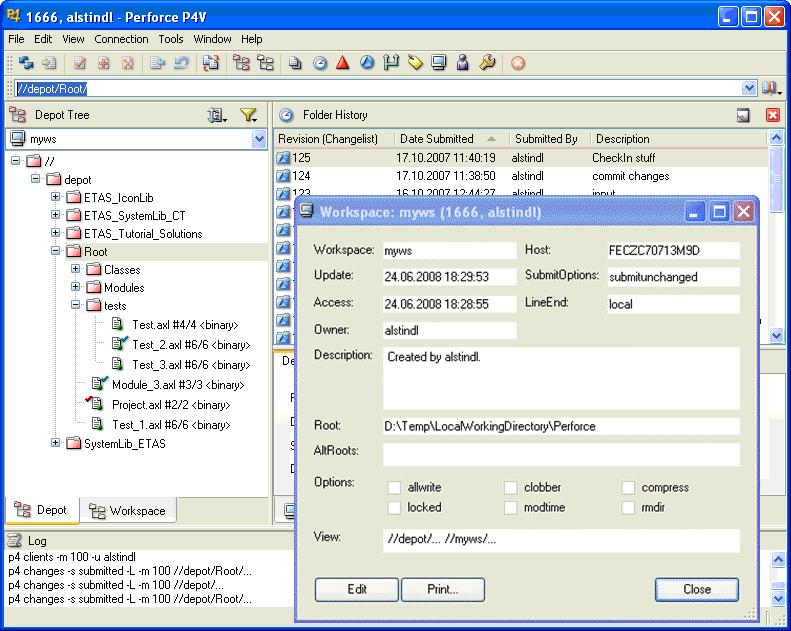
Task: Click the Print... button
Action: coord(442,589)
